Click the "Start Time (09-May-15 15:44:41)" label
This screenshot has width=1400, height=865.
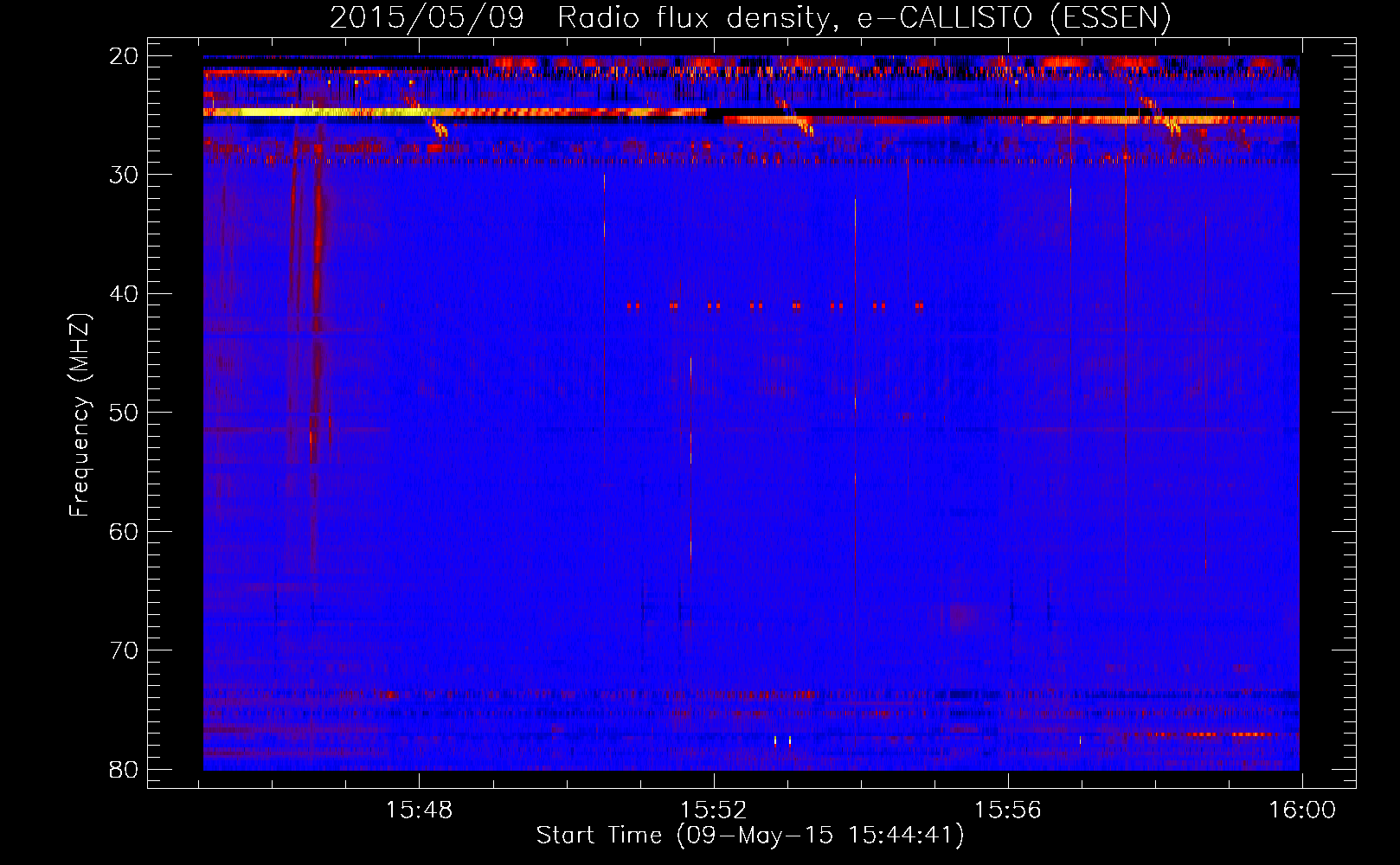click(750, 836)
